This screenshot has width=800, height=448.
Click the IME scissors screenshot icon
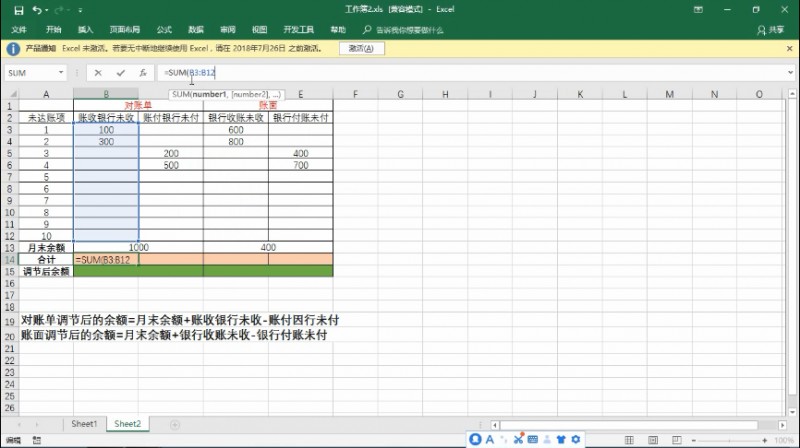click(x=518, y=439)
